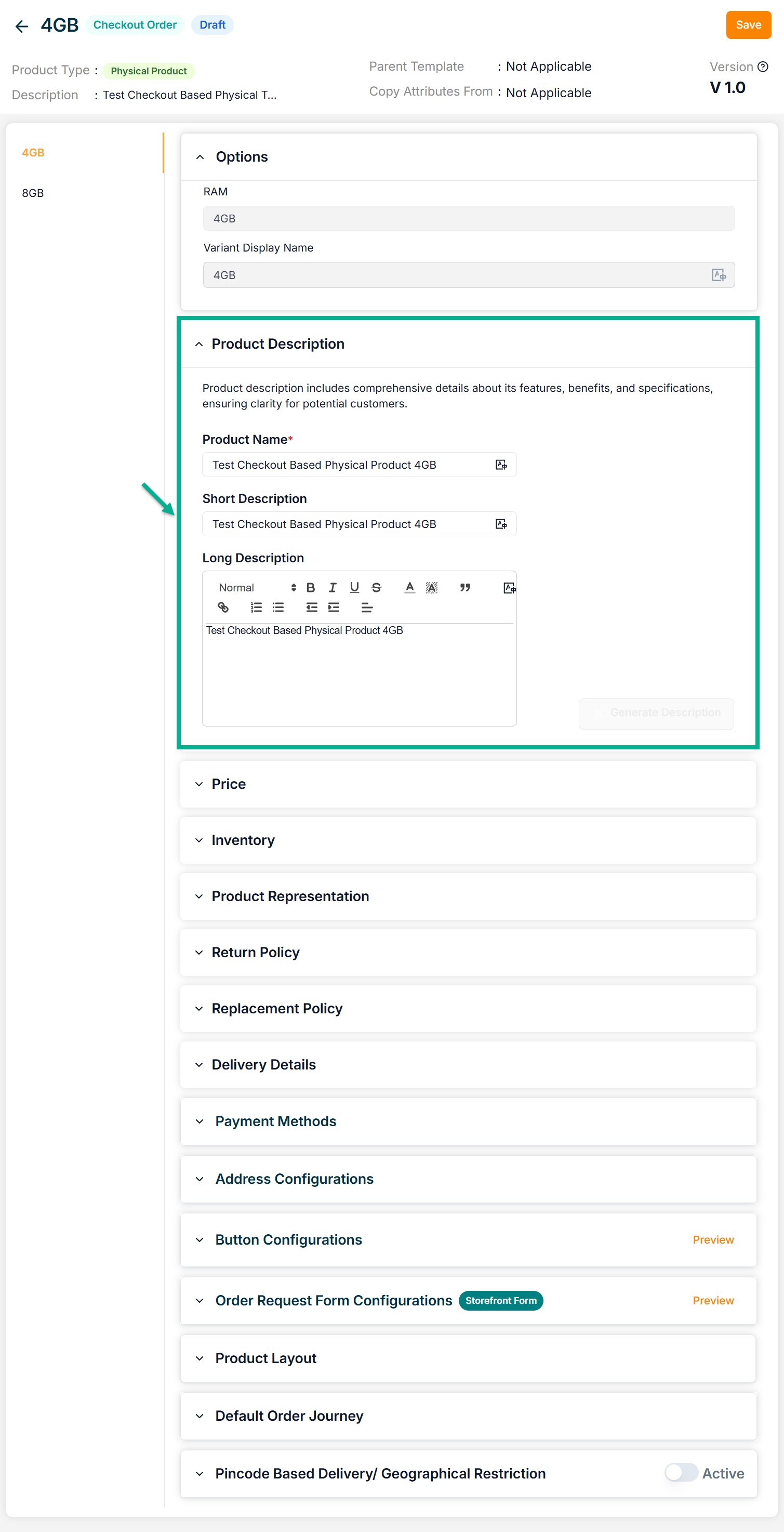Expand the Inventory section
The width and height of the screenshot is (784, 1532).
click(243, 840)
